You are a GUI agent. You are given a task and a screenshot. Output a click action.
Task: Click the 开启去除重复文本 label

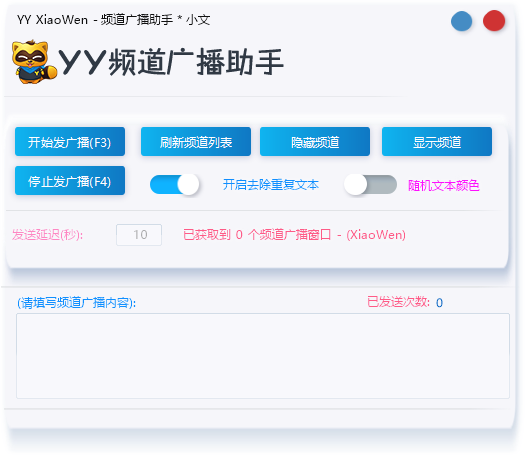tap(271, 185)
